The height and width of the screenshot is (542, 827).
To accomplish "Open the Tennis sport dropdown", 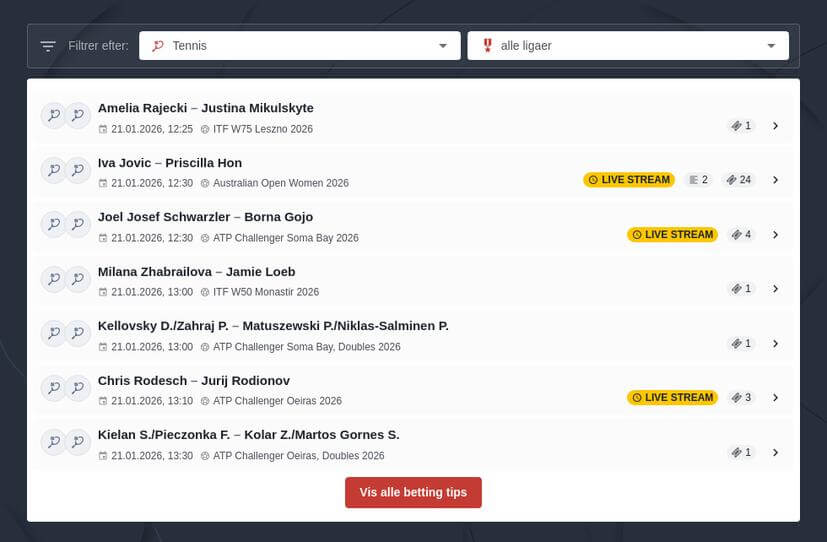I will tap(300, 46).
